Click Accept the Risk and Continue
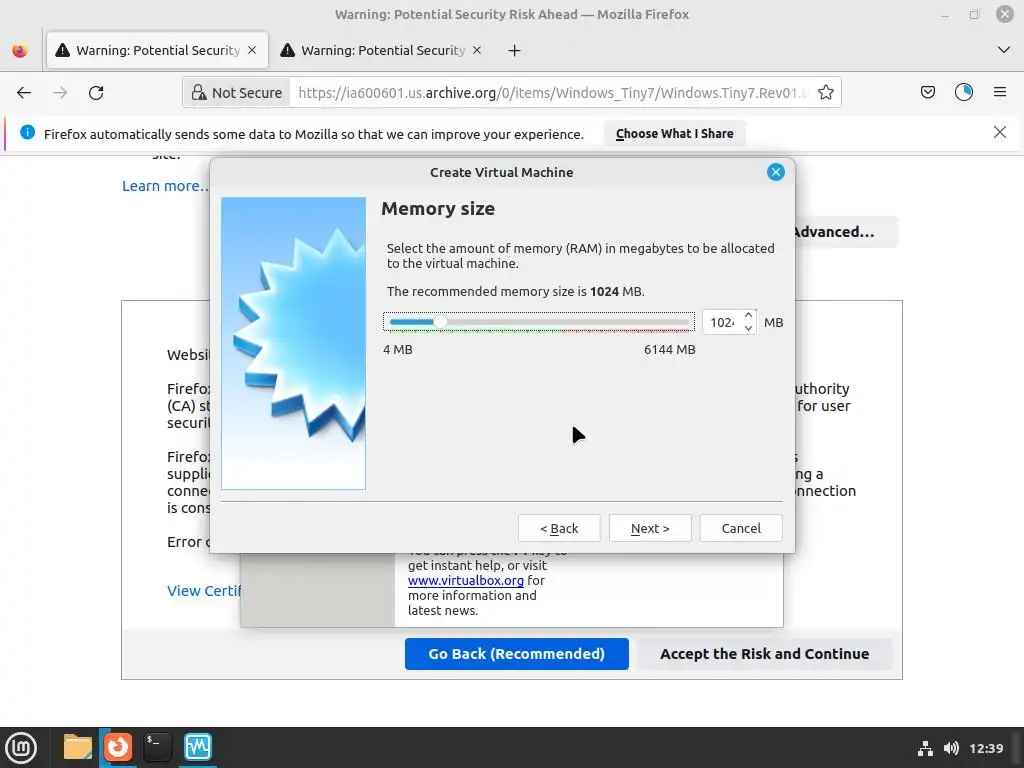The image size is (1024, 768). click(x=764, y=654)
